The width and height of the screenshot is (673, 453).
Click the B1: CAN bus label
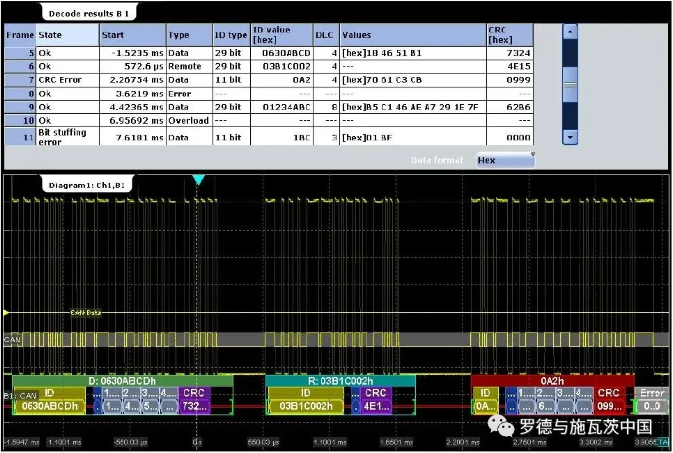[21, 395]
